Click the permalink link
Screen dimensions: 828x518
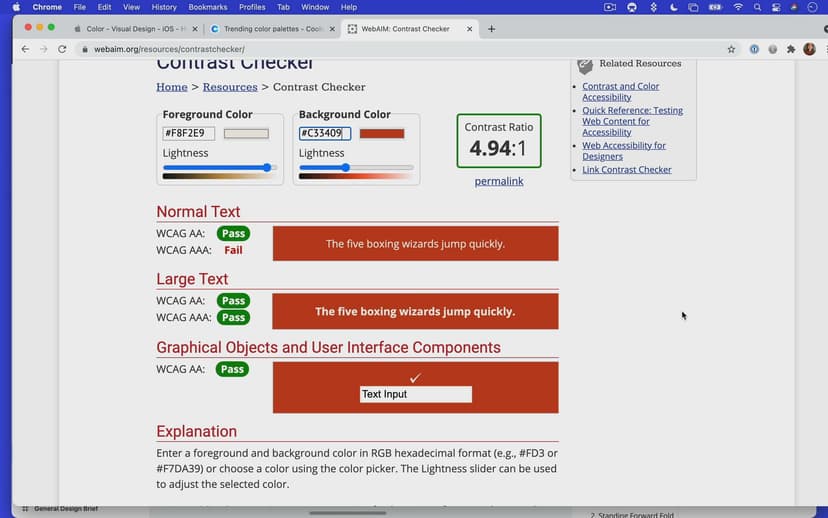[x=498, y=181]
